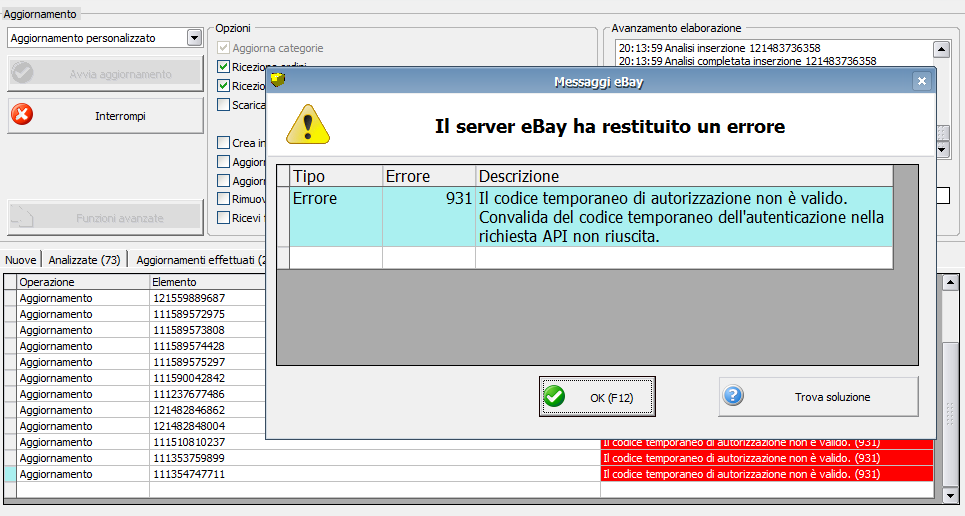This screenshot has width=965, height=516.
Task: Close the Messaggi eBay dialog
Action: coord(921,81)
